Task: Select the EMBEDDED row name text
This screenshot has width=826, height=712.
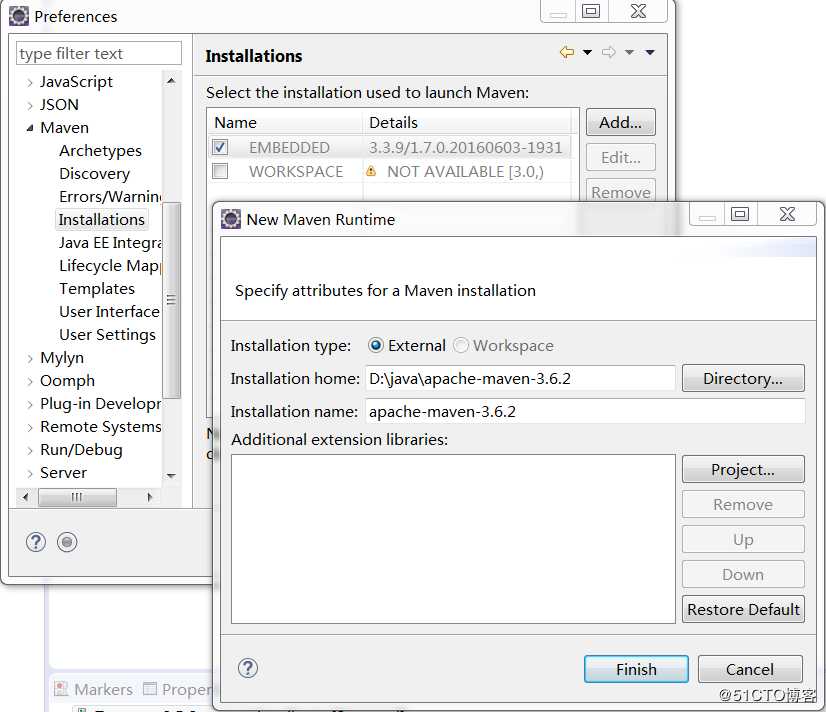Action: click(289, 147)
